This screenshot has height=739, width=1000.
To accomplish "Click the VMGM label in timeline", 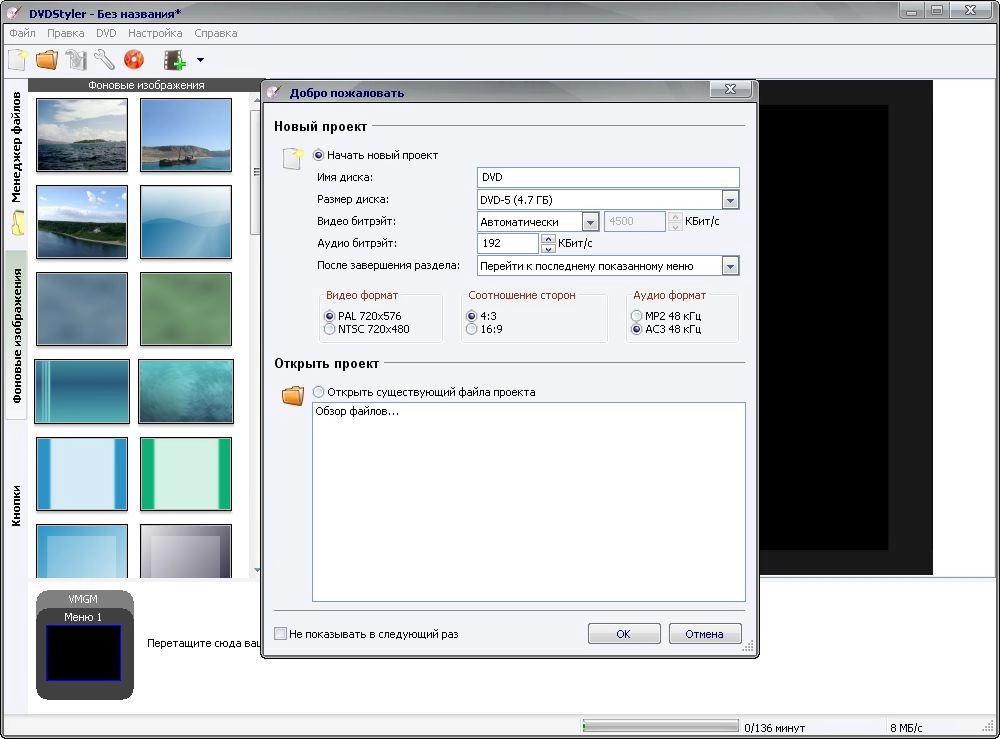I will tap(83, 599).
